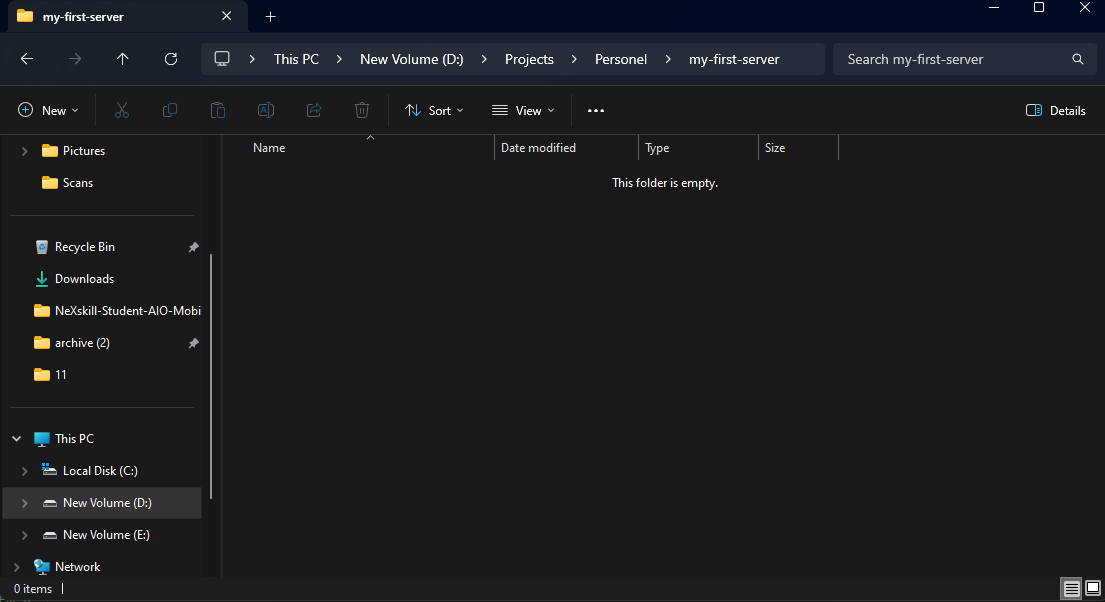Image resolution: width=1105 pixels, height=602 pixels.
Task: Click the Paste icon in the toolbar
Action: tap(217, 110)
